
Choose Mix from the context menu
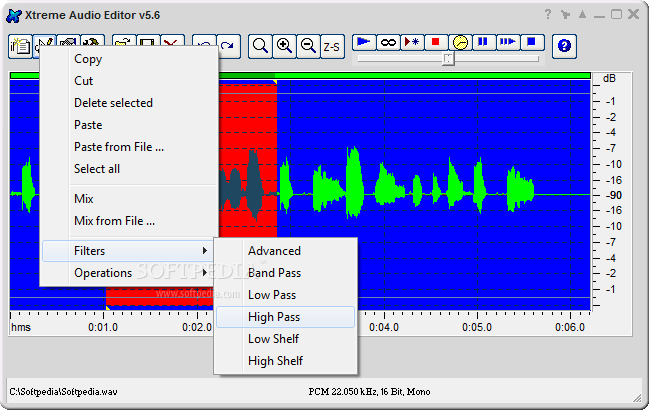84,199
